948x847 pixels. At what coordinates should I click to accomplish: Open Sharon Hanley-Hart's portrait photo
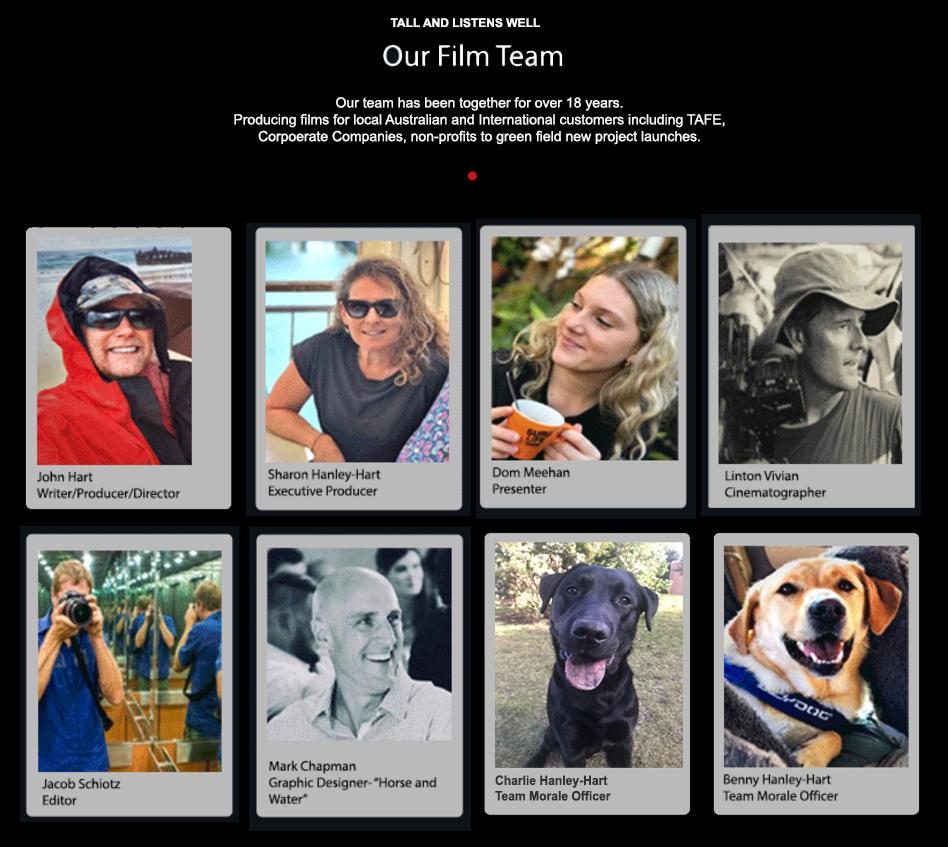click(357, 351)
